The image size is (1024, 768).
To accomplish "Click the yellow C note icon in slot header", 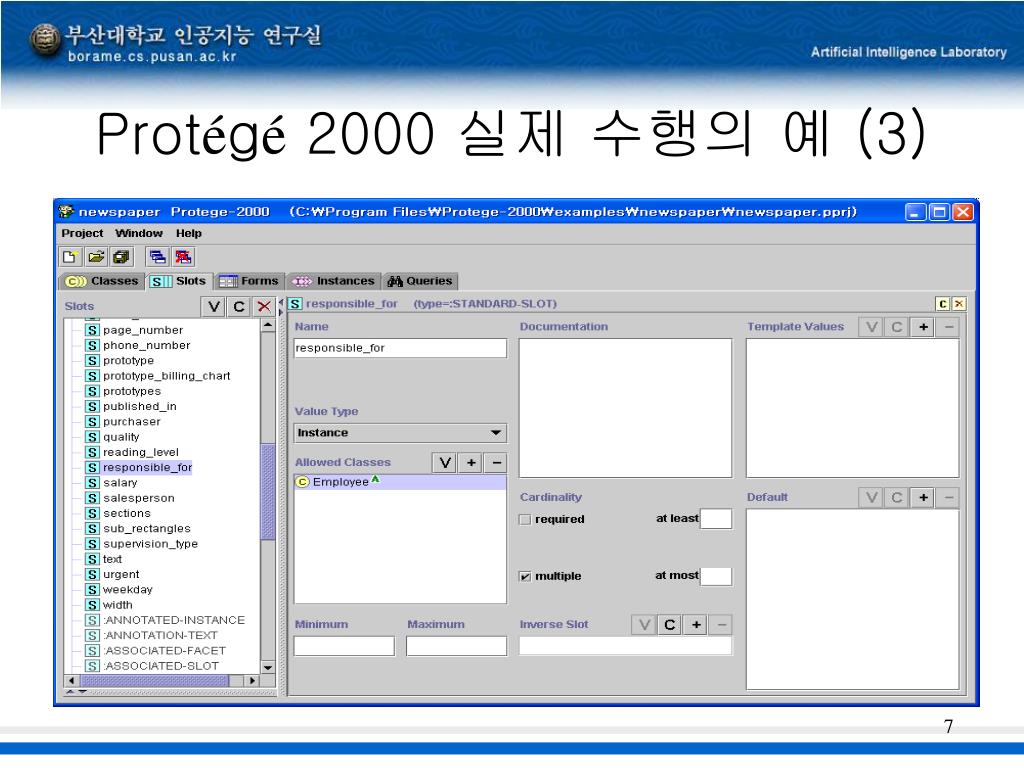I will (x=942, y=304).
